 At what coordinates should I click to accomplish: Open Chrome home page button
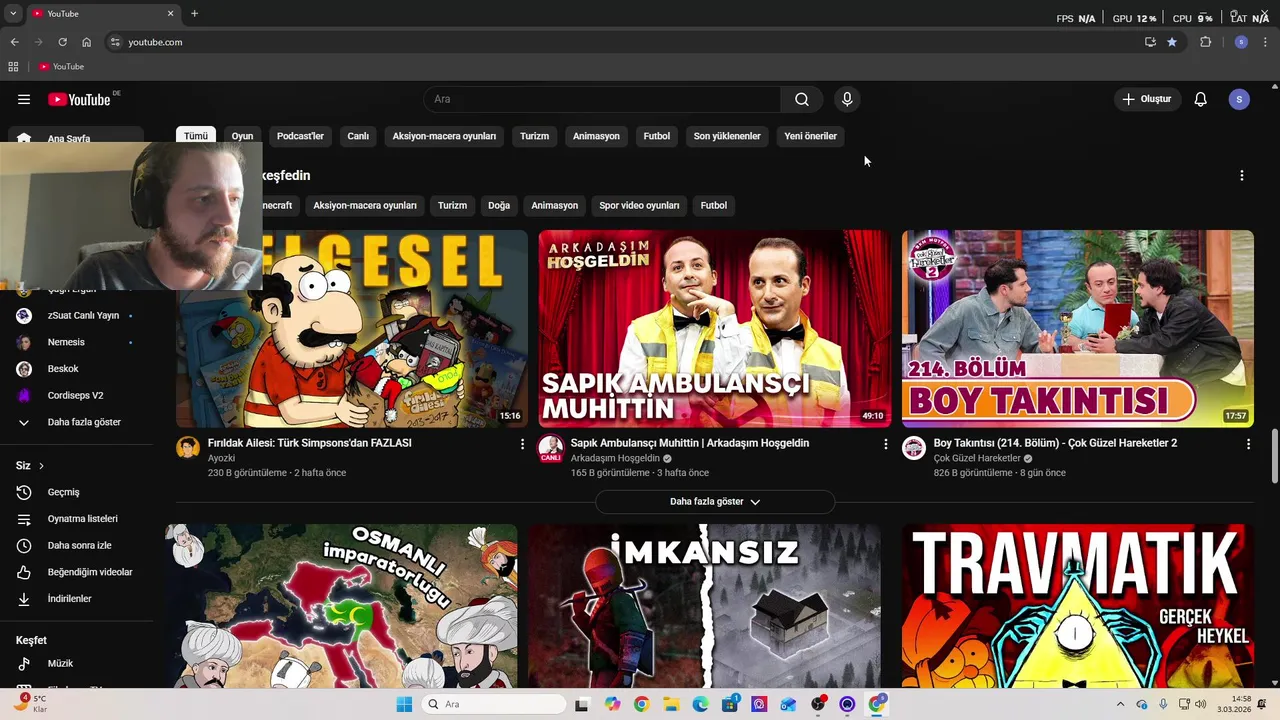87,42
